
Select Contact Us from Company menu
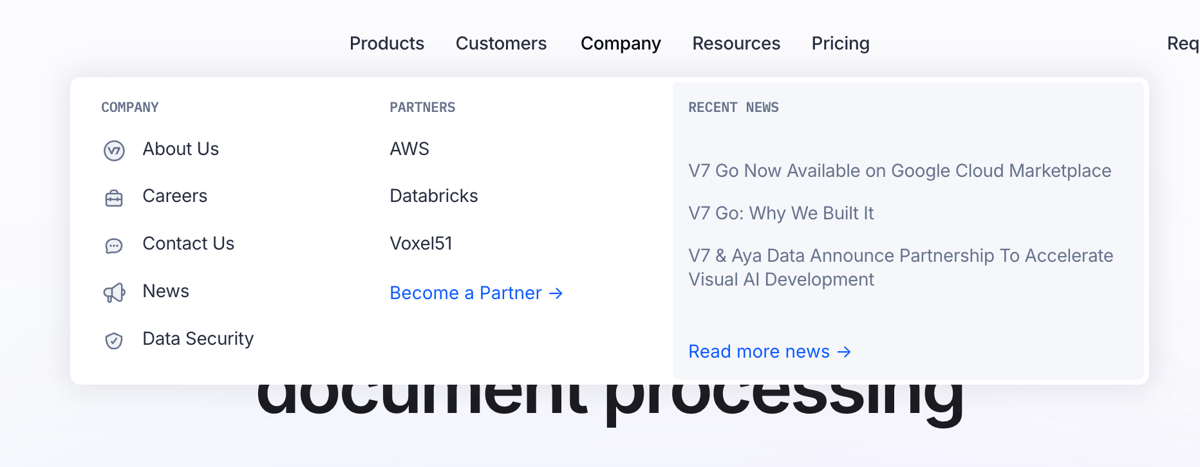pyautogui.click(x=188, y=243)
